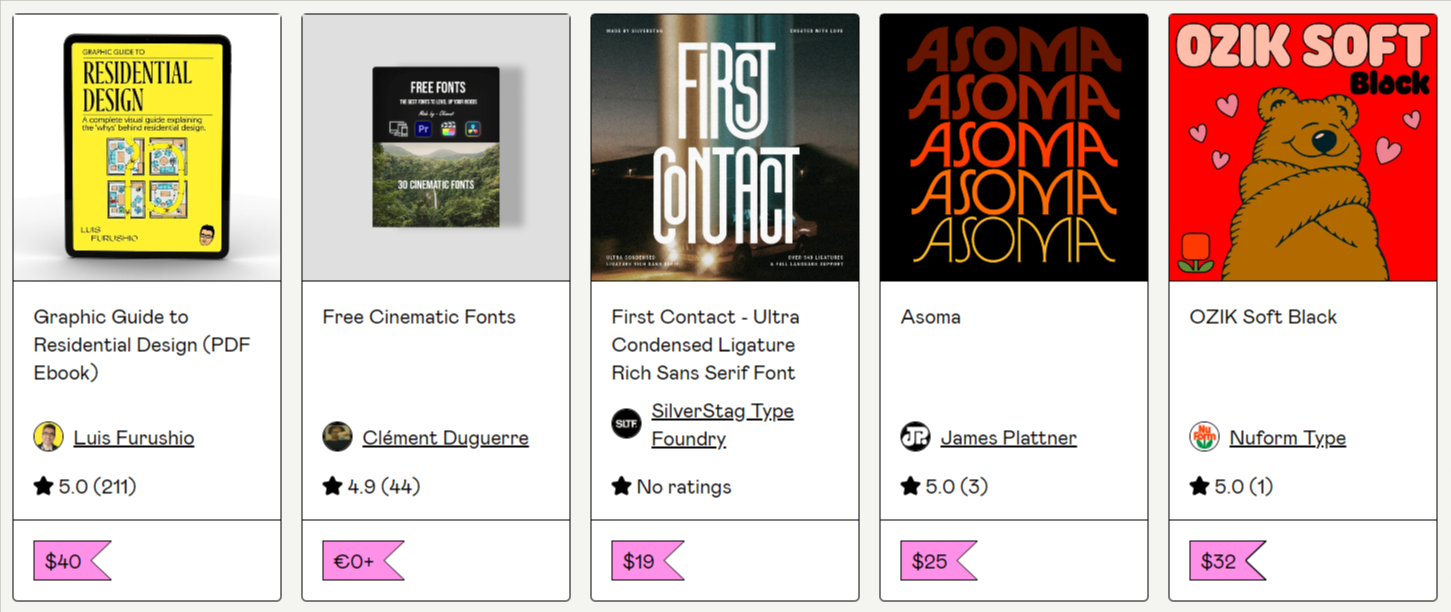1451x612 pixels.
Task: Click the Asoma cover artwork thumbnail
Action: pyautogui.click(x=1013, y=146)
